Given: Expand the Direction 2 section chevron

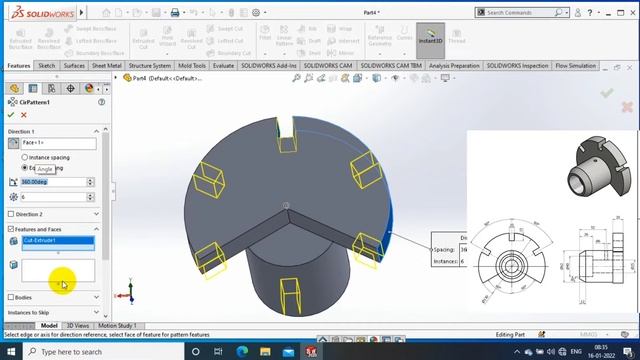Looking at the screenshot, I should pos(96,214).
